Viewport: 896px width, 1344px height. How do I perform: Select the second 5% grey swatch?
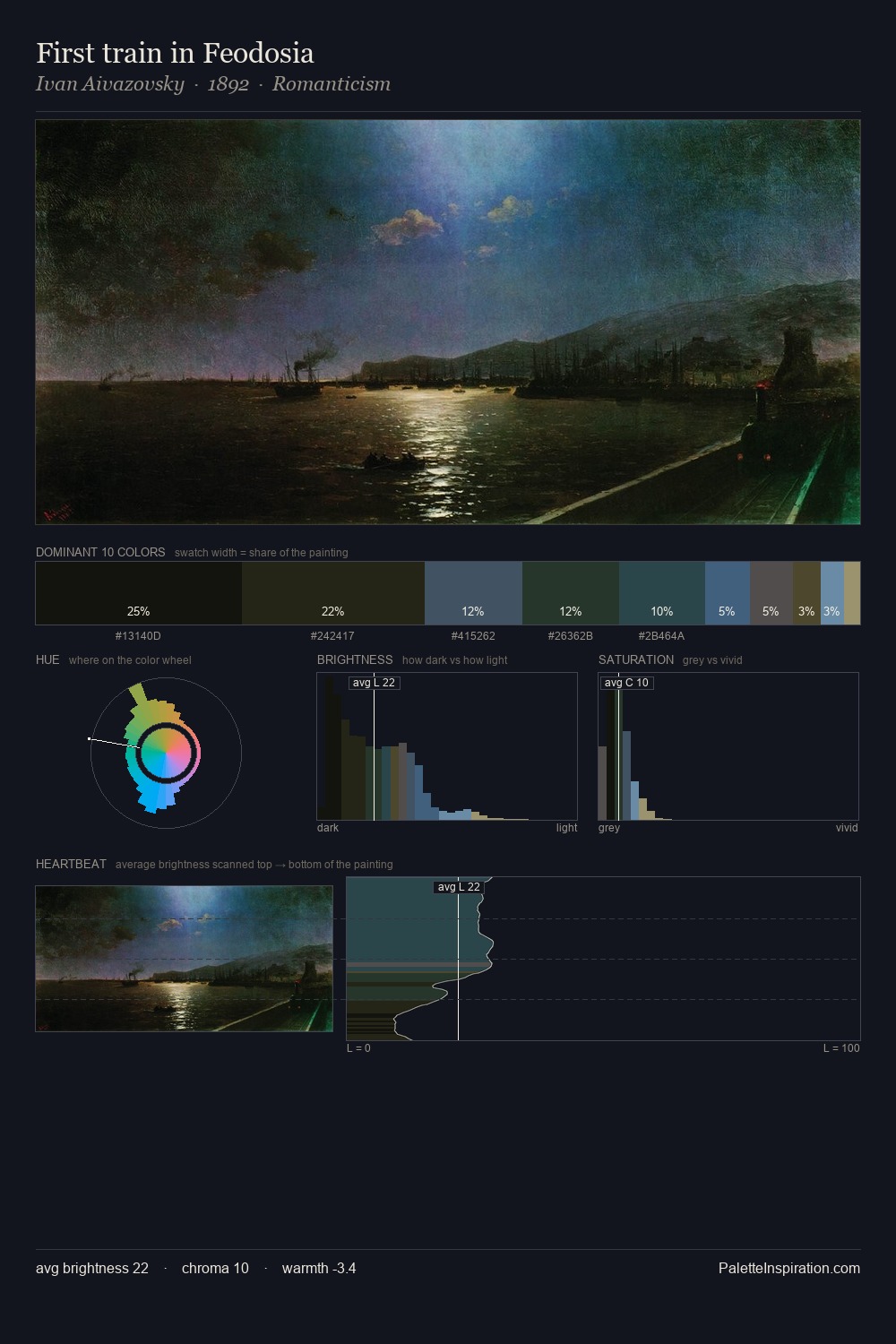(x=771, y=593)
